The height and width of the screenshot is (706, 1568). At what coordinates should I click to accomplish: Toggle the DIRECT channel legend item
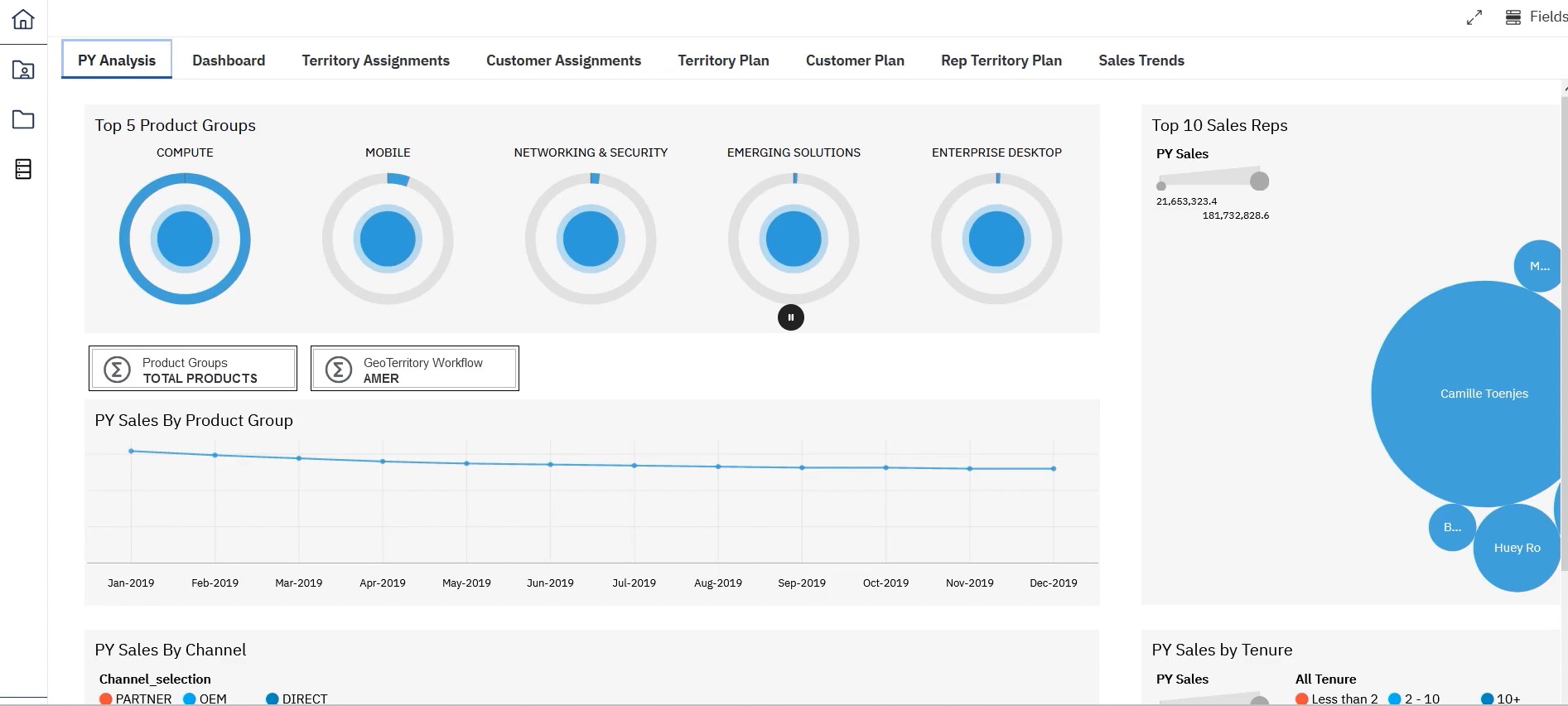click(297, 699)
